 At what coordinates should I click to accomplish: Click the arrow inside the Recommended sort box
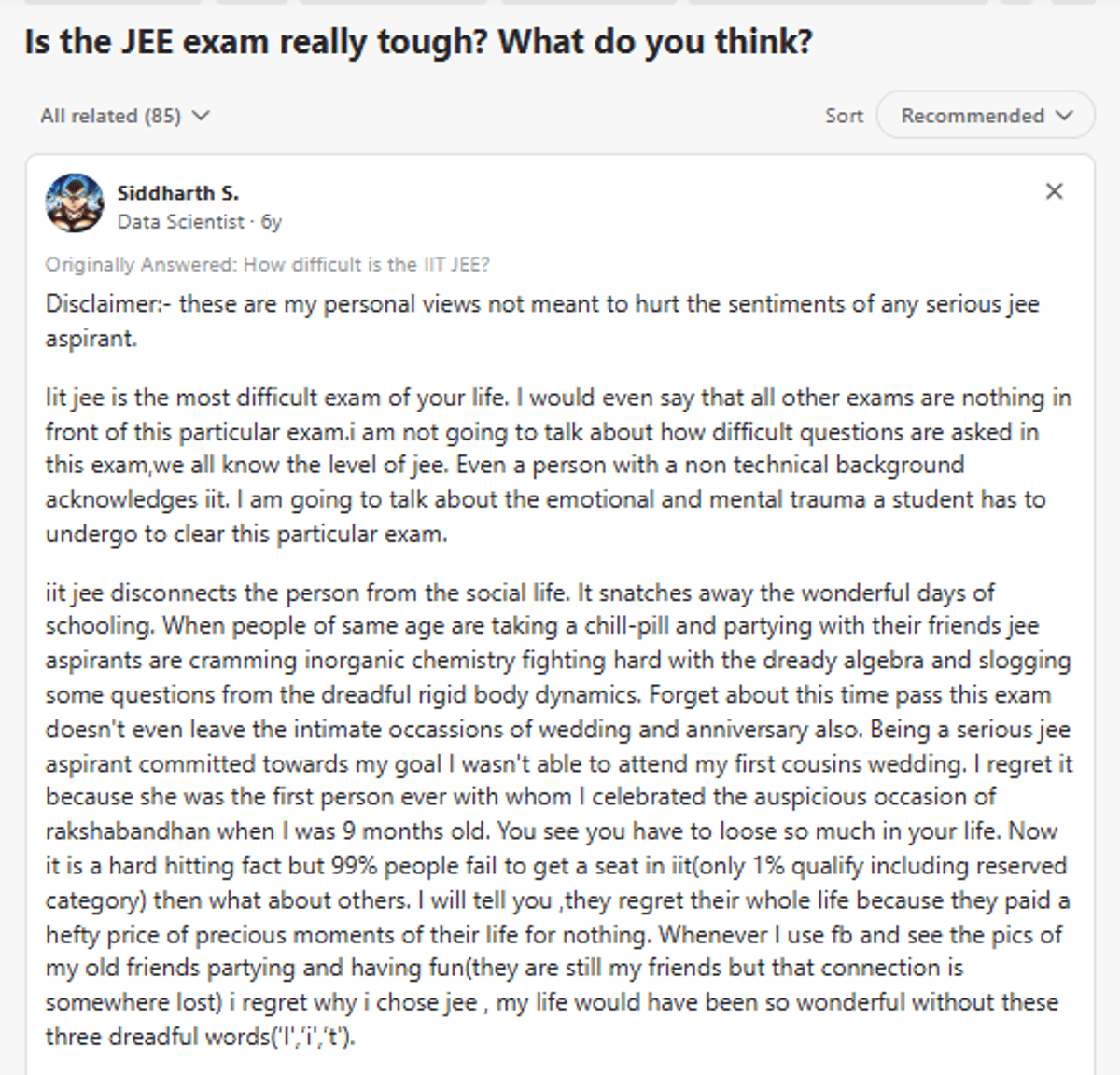1063,116
